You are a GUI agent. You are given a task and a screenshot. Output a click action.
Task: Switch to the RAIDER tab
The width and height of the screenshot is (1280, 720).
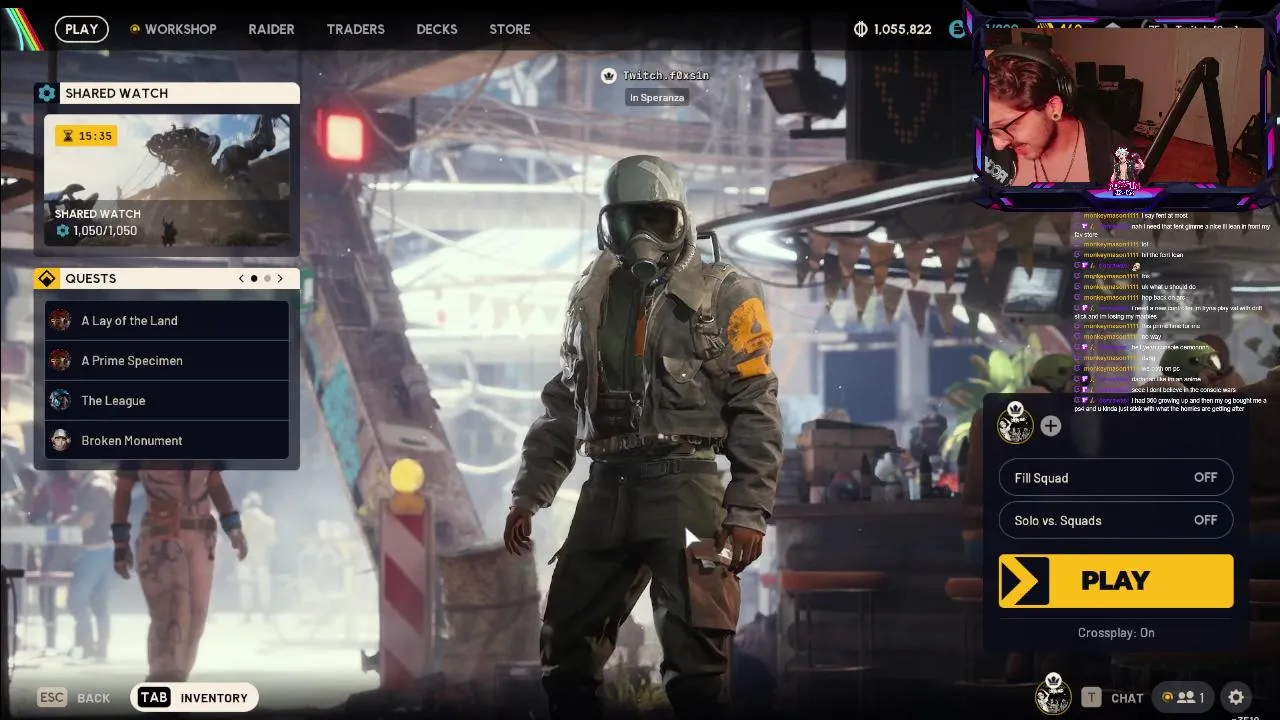point(271,29)
